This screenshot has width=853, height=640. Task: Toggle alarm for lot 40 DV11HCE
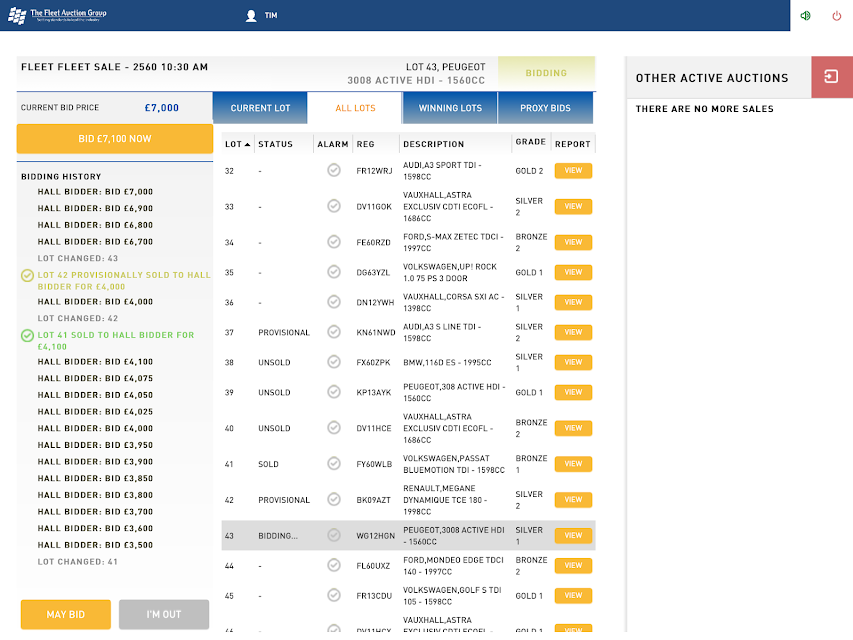click(334, 428)
